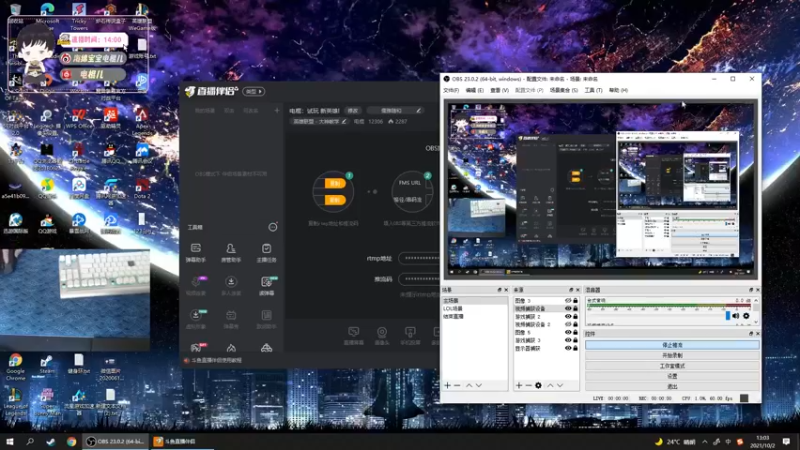Copy rtmp address with upper orange 复制 button

coord(334,184)
